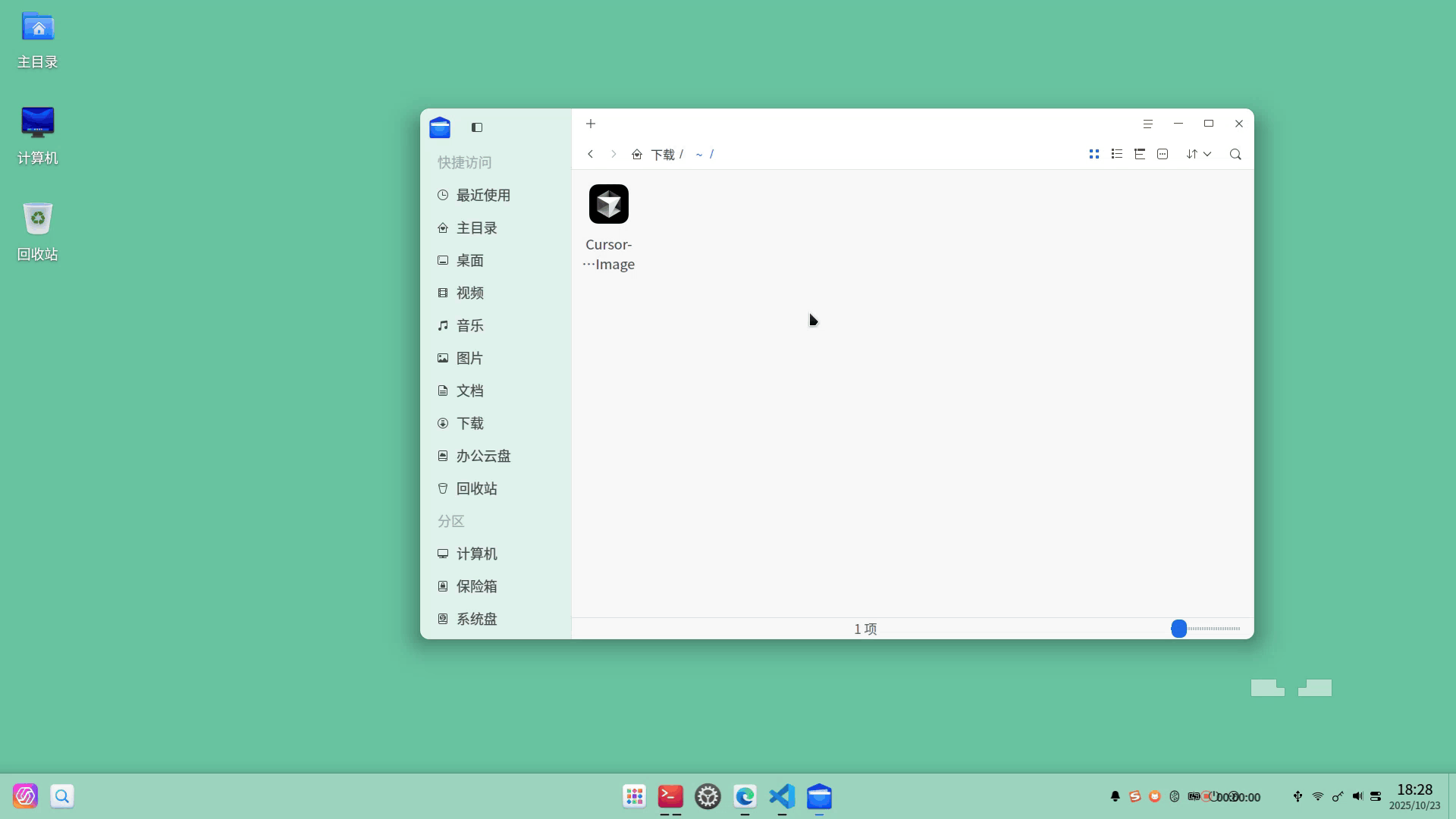Open 桌面 in sidebar
This screenshot has width=1456, height=819.
[495, 260]
